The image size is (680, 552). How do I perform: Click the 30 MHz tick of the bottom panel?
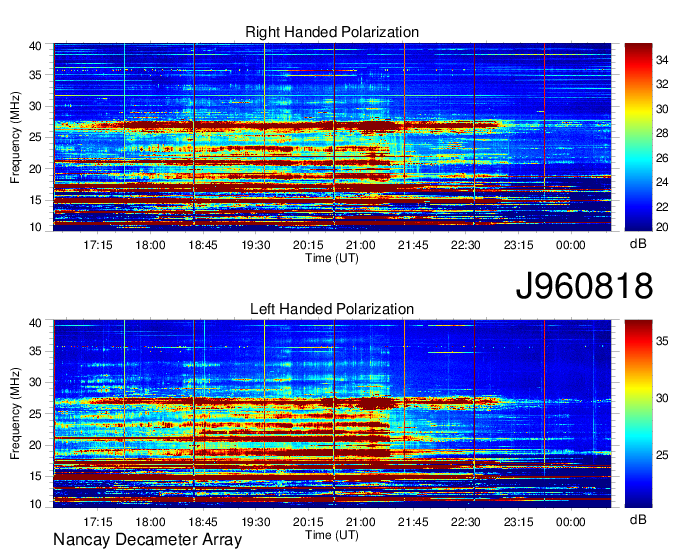point(35,382)
